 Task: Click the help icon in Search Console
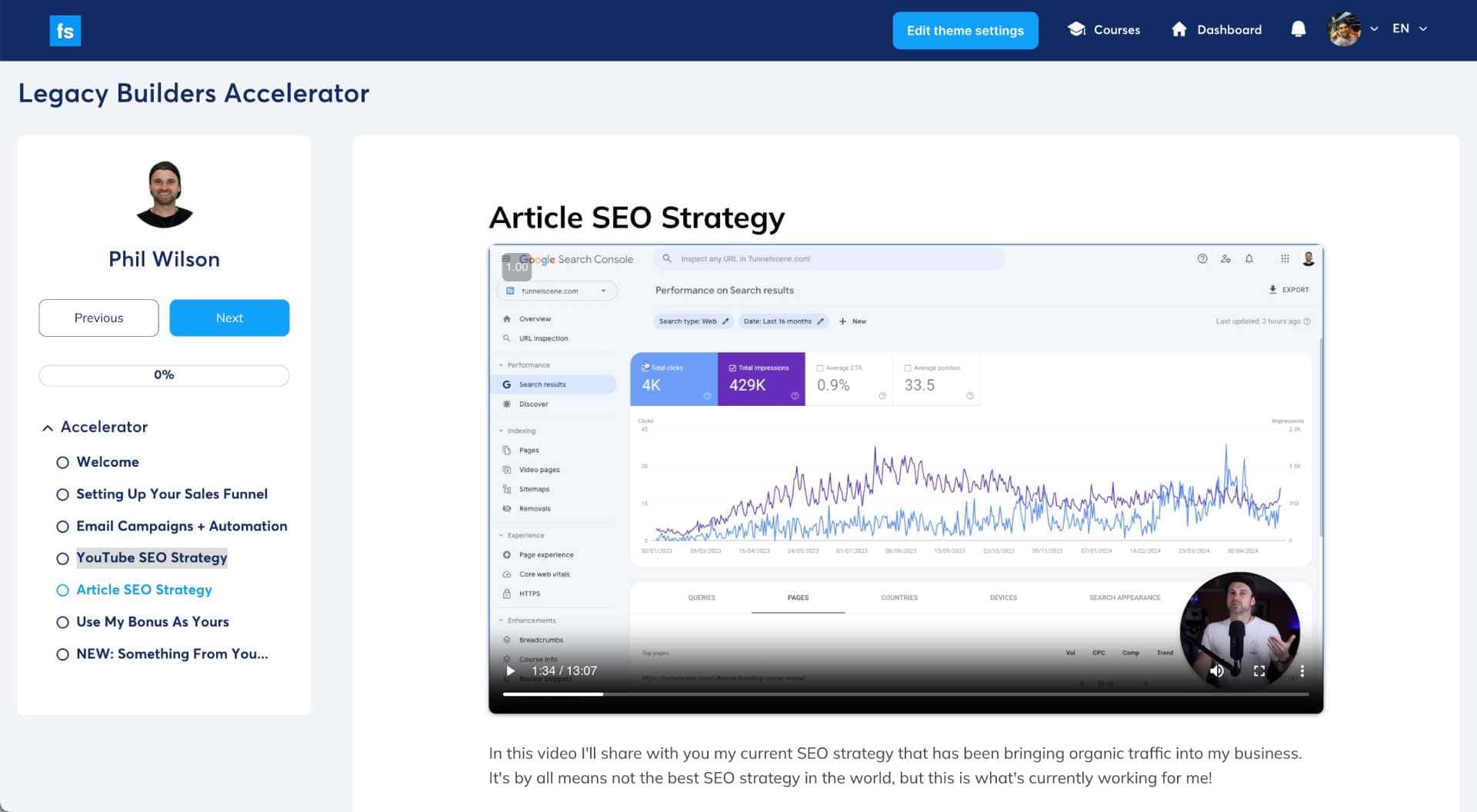click(1202, 259)
